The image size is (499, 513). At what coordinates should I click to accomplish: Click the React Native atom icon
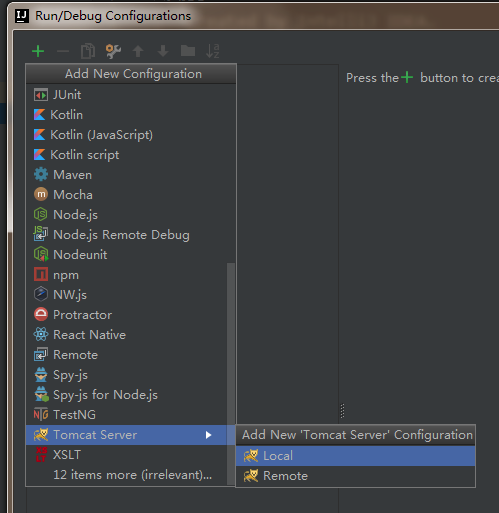coord(41,334)
